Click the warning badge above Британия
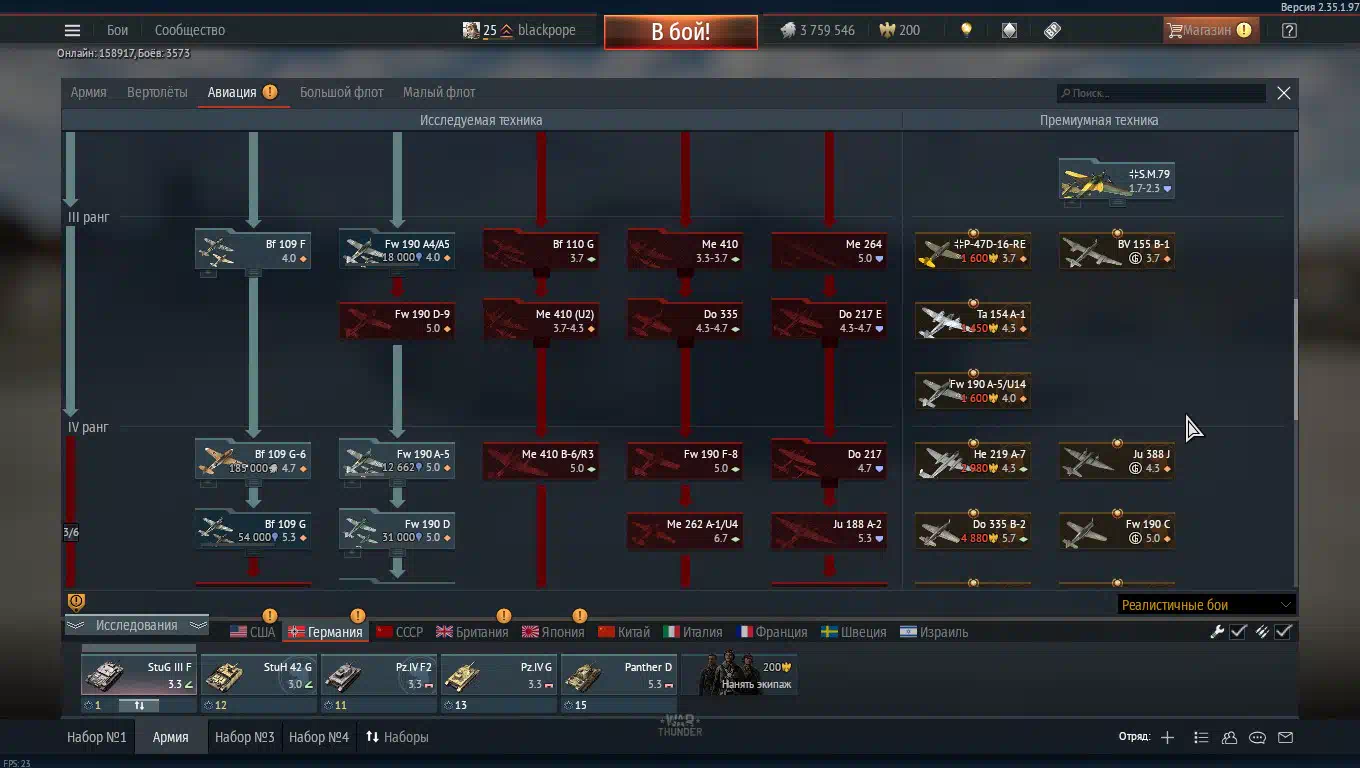 (503, 616)
